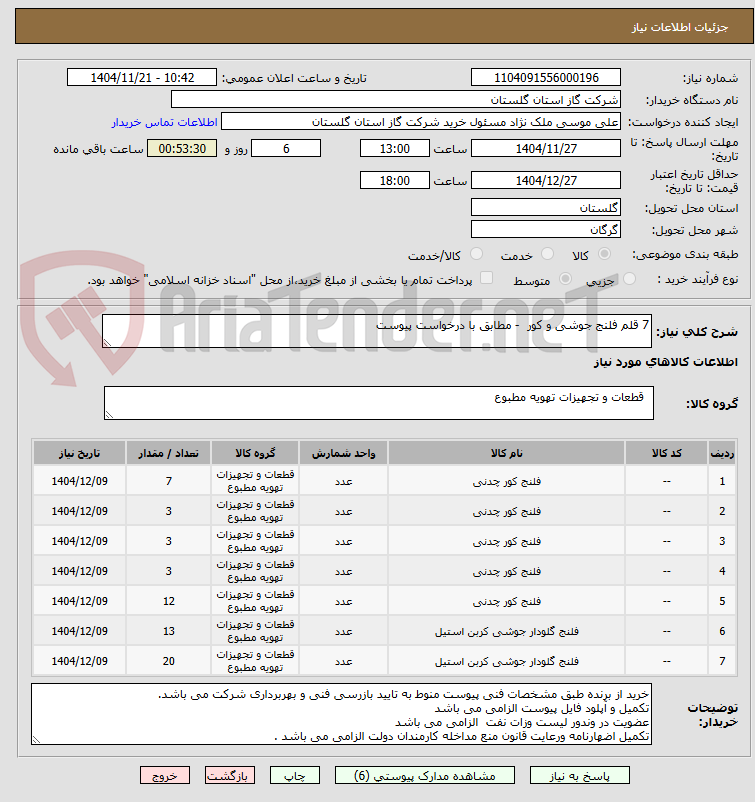Select row 7 item فلنج گلودار جوشی کربن استیل

[506, 661]
